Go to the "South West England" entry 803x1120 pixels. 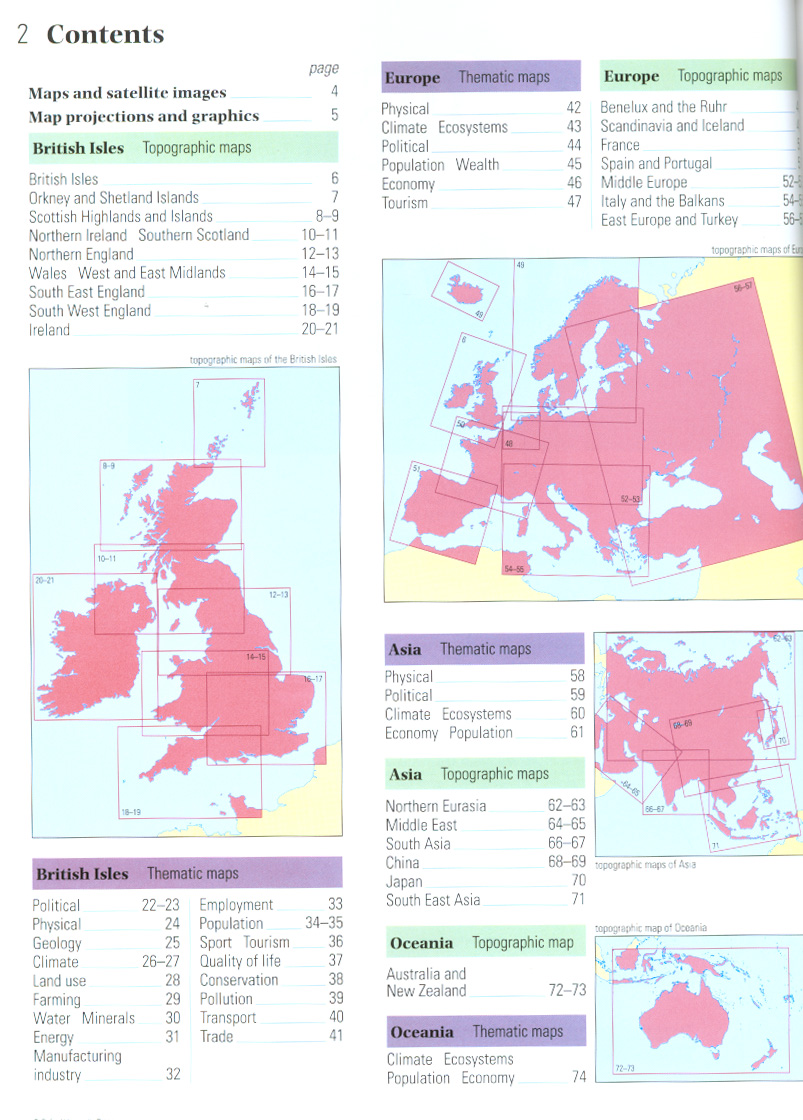tap(90, 311)
